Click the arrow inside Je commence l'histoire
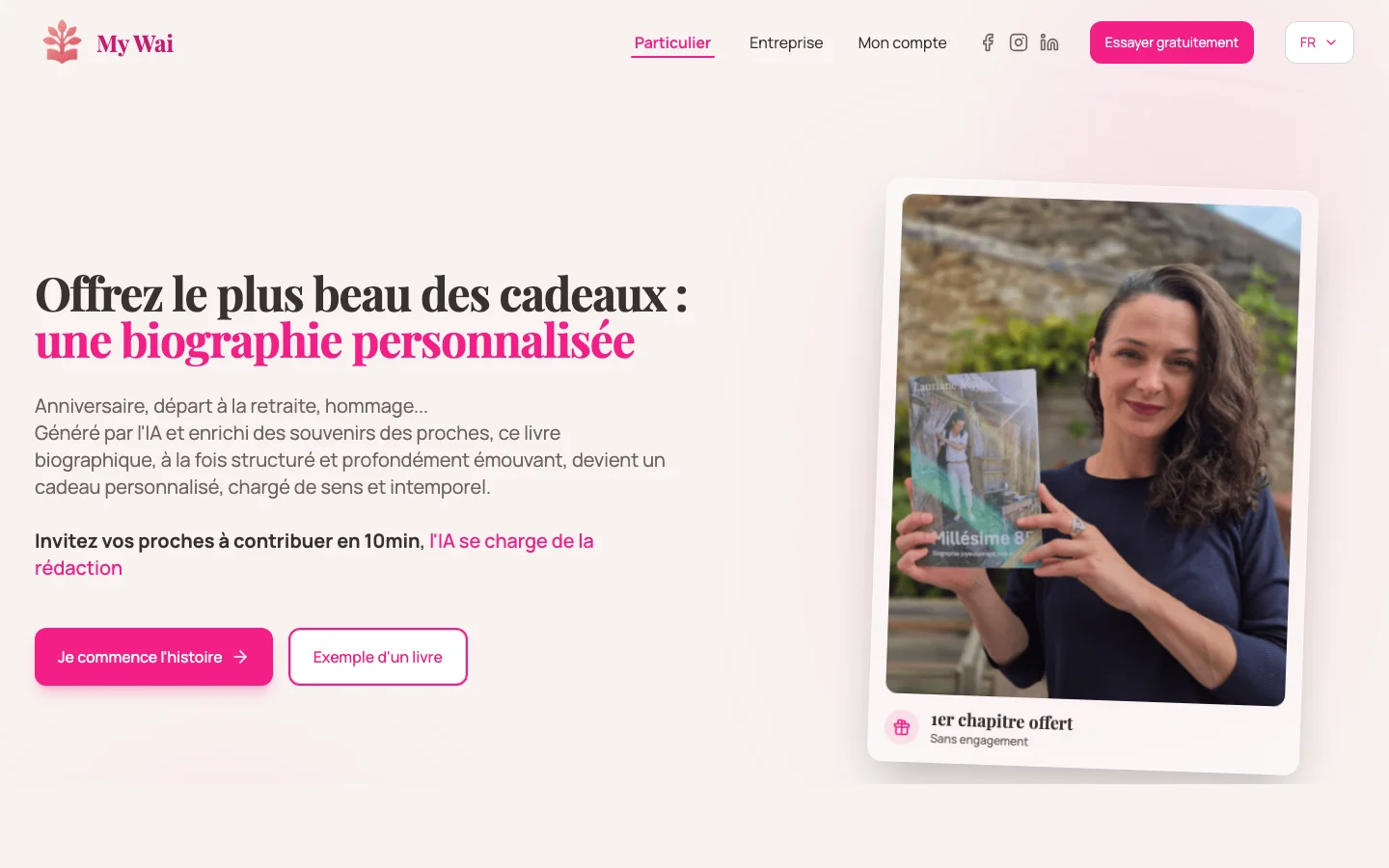 [x=241, y=657]
